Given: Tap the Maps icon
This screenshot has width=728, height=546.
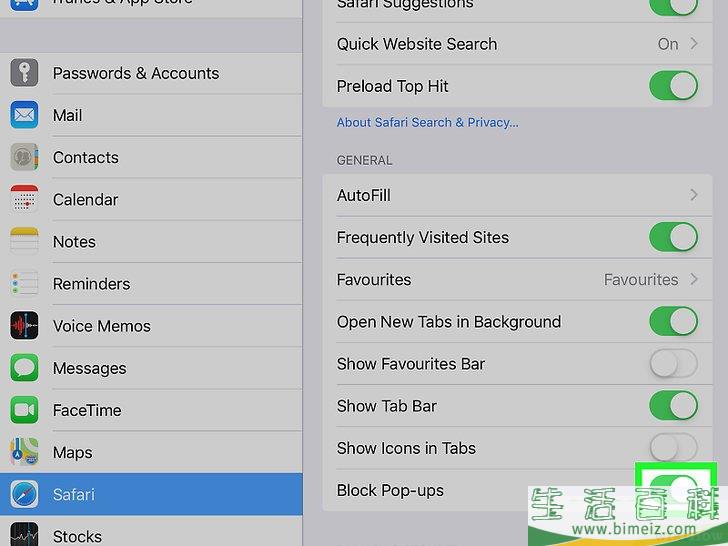Looking at the screenshot, I should [x=24, y=452].
